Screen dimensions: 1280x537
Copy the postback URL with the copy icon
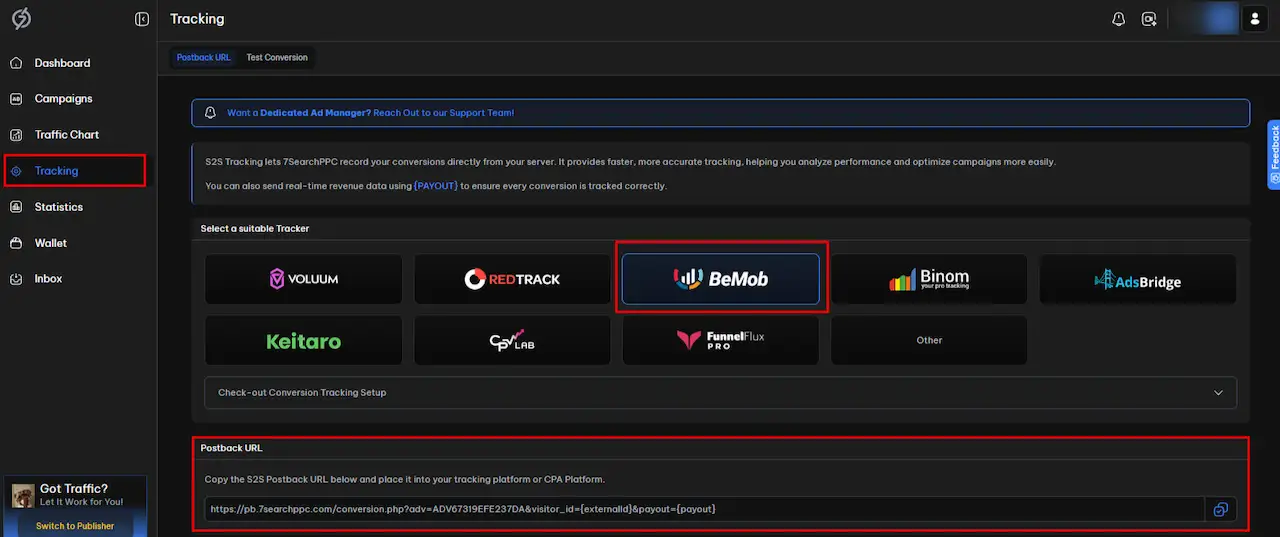coord(1220,509)
